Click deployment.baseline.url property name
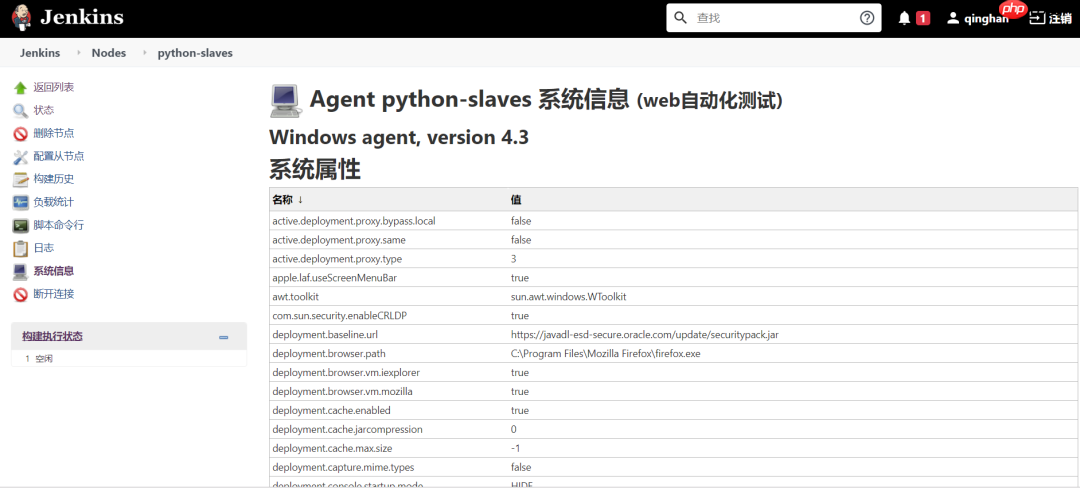 click(326, 335)
